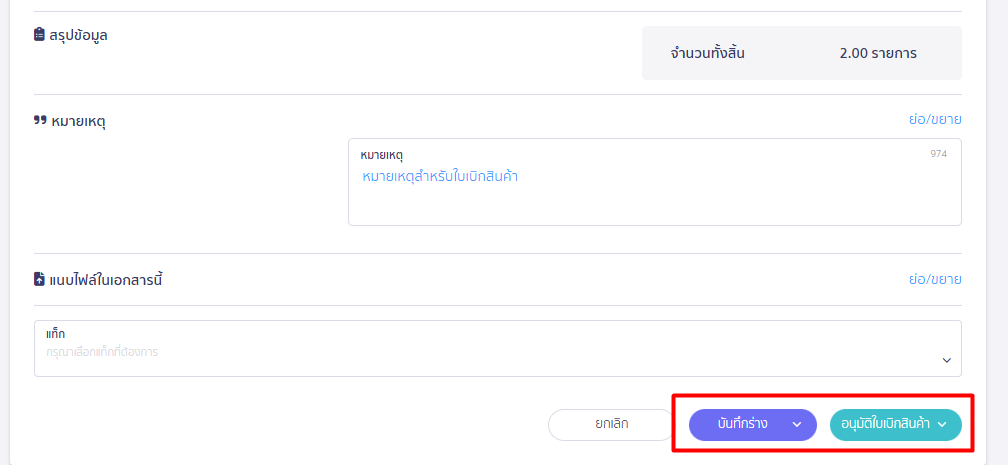Click the 974 character counter
This screenshot has height=465, width=1008.
pos(938,154)
